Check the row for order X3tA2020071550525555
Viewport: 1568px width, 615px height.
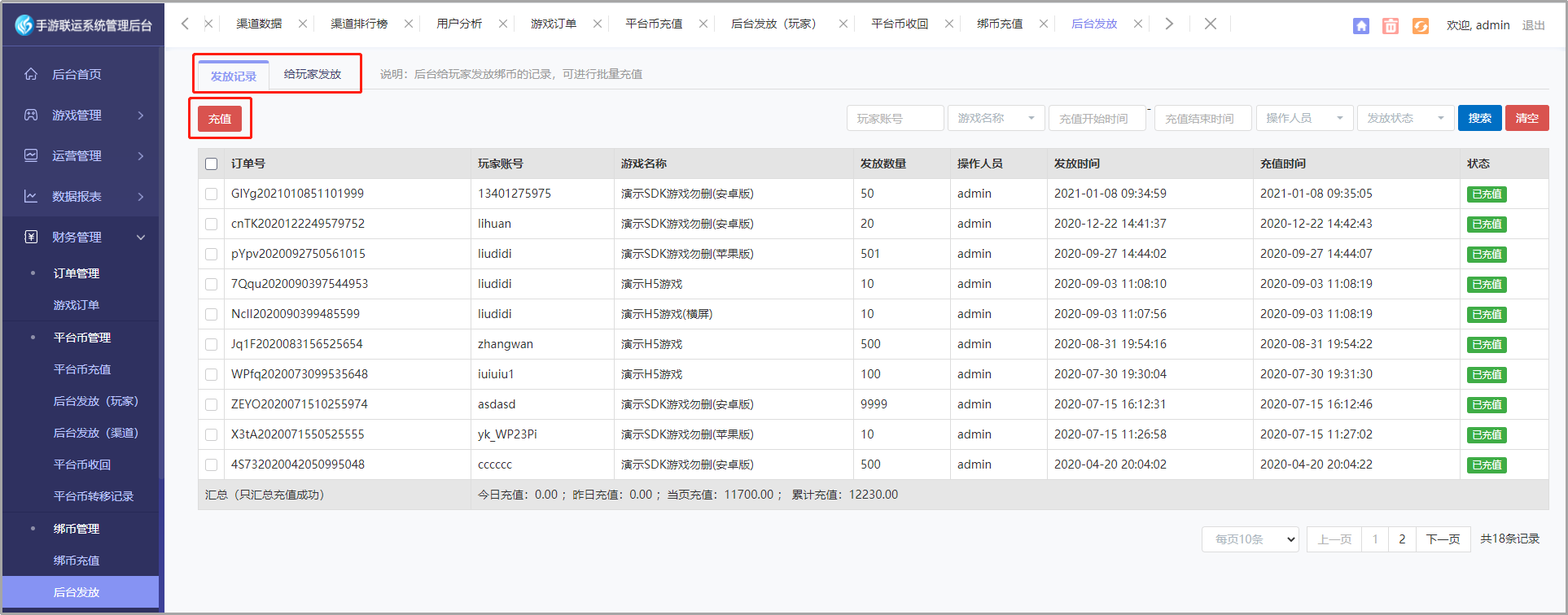(x=212, y=435)
